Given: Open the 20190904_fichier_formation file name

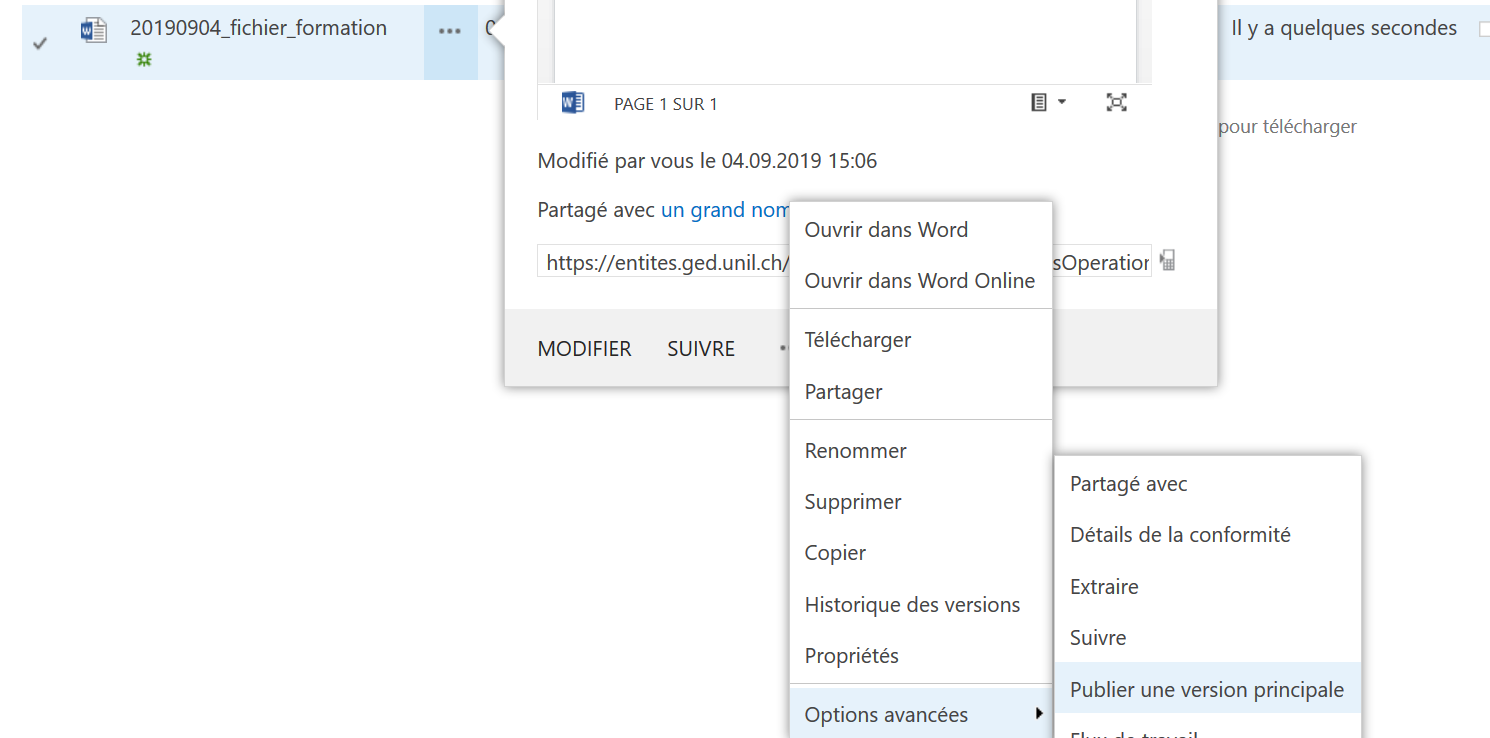Looking at the screenshot, I should (x=258, y=28).
